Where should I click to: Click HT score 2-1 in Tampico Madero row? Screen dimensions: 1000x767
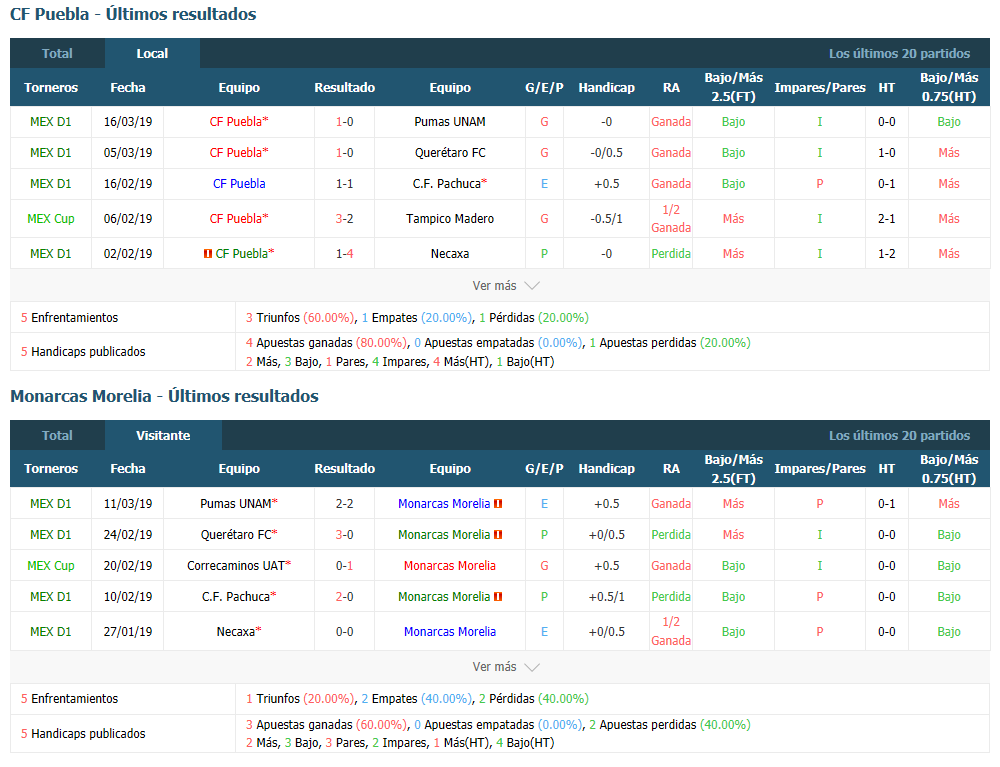tap(886, 219)
